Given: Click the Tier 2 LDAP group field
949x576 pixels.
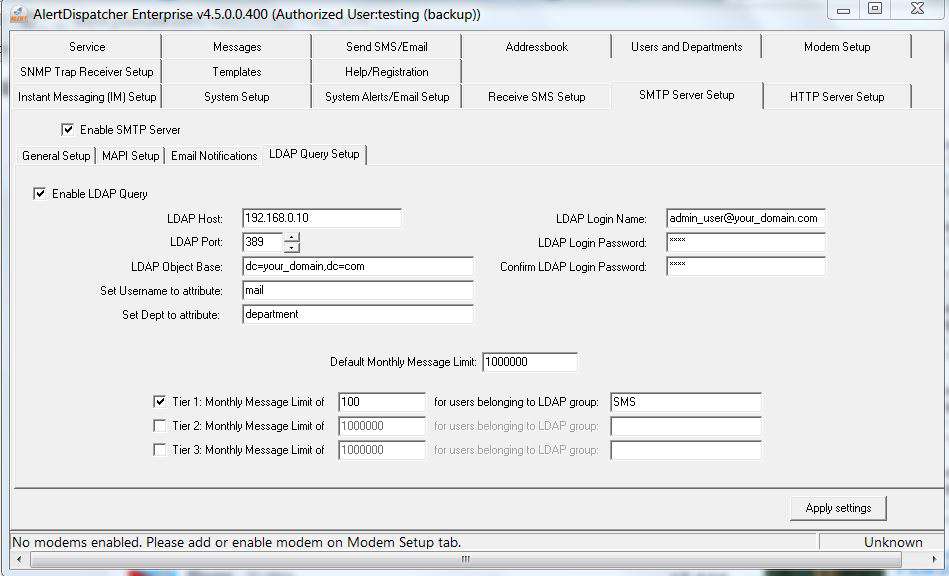Looking at the screenshot, I should point(686,426).
